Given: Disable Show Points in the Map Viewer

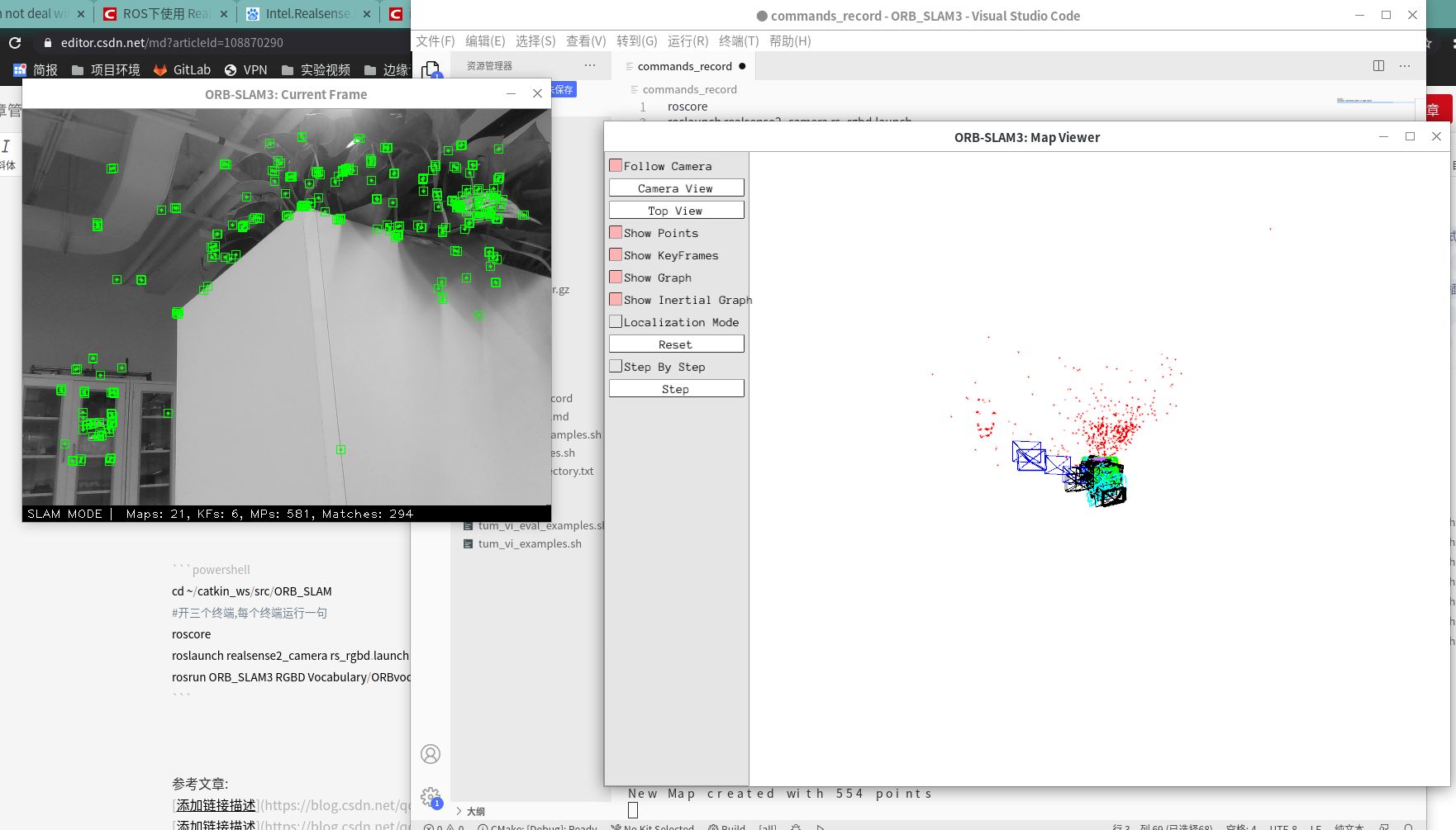Looking at the screenshot, I should pos(616,232).
